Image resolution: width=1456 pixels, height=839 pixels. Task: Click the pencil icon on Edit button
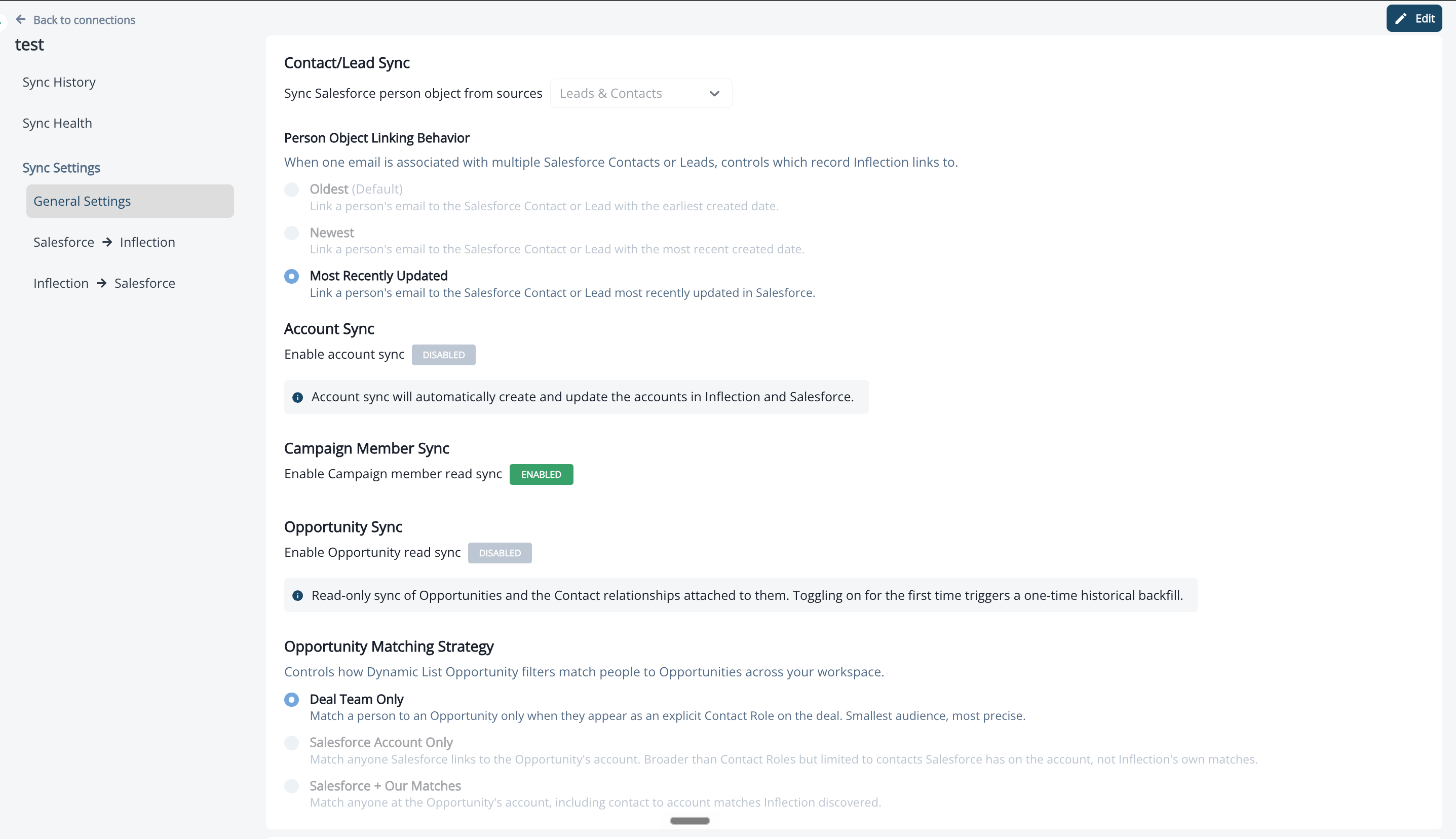1401,18
